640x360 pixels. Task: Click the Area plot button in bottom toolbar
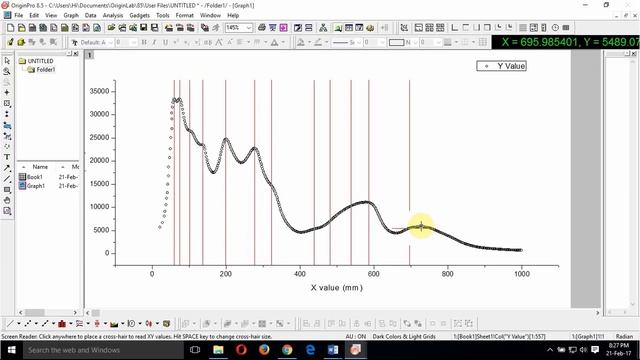click(114, 324)
